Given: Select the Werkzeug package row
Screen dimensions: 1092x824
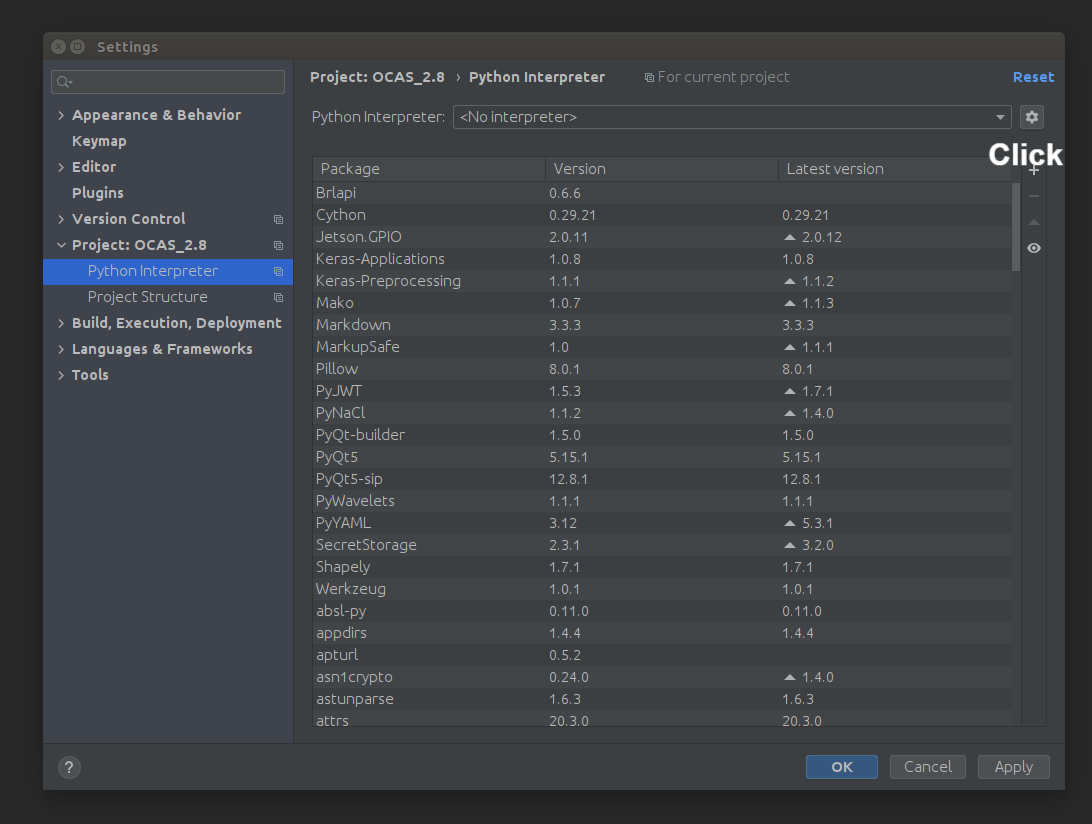Looking at the screenshot, I should (x=662, y=589).
